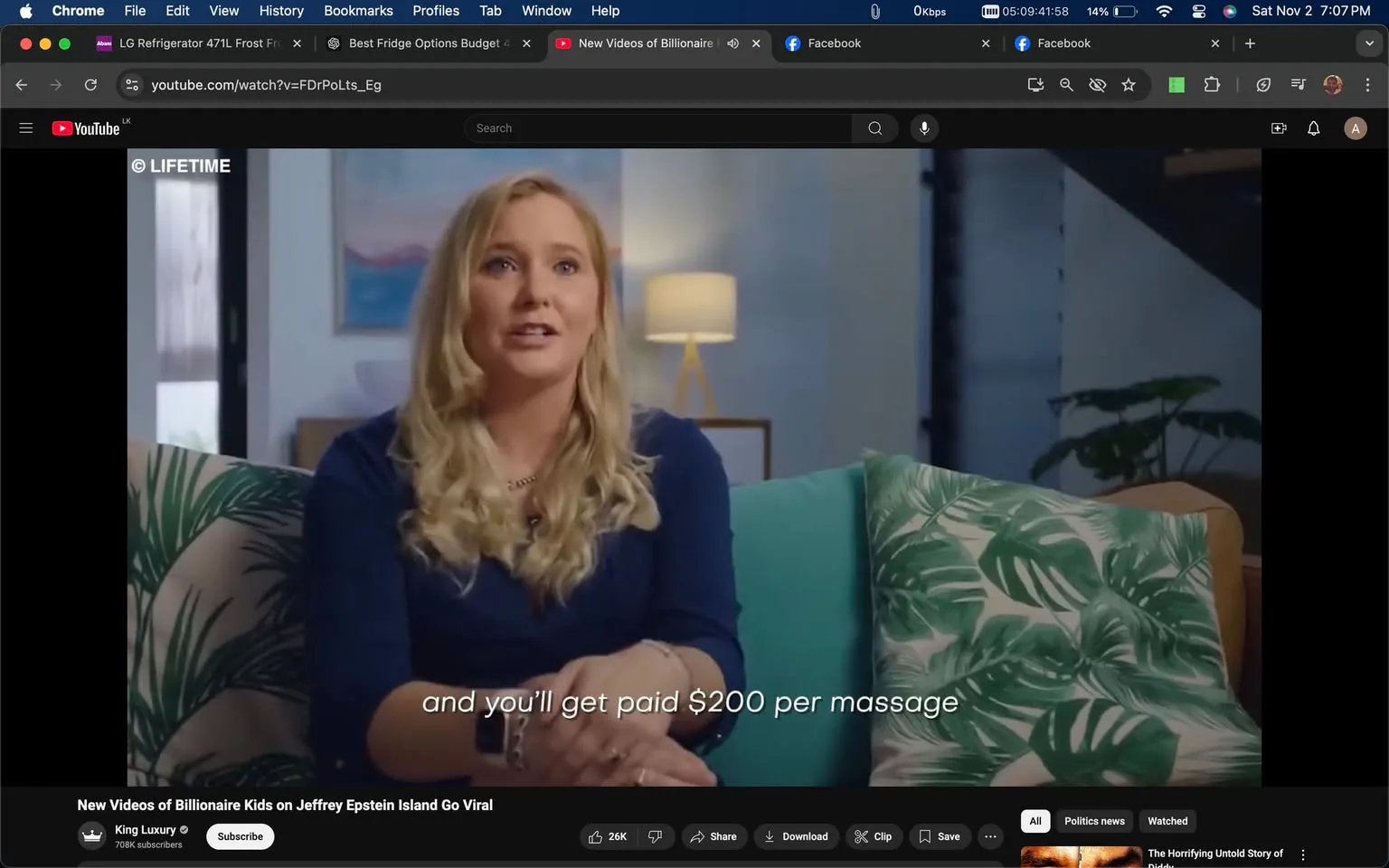Open the YouTube guide hamburger menu
The height and width of the screenshot is (868, 1389).
tap(25, 127)
